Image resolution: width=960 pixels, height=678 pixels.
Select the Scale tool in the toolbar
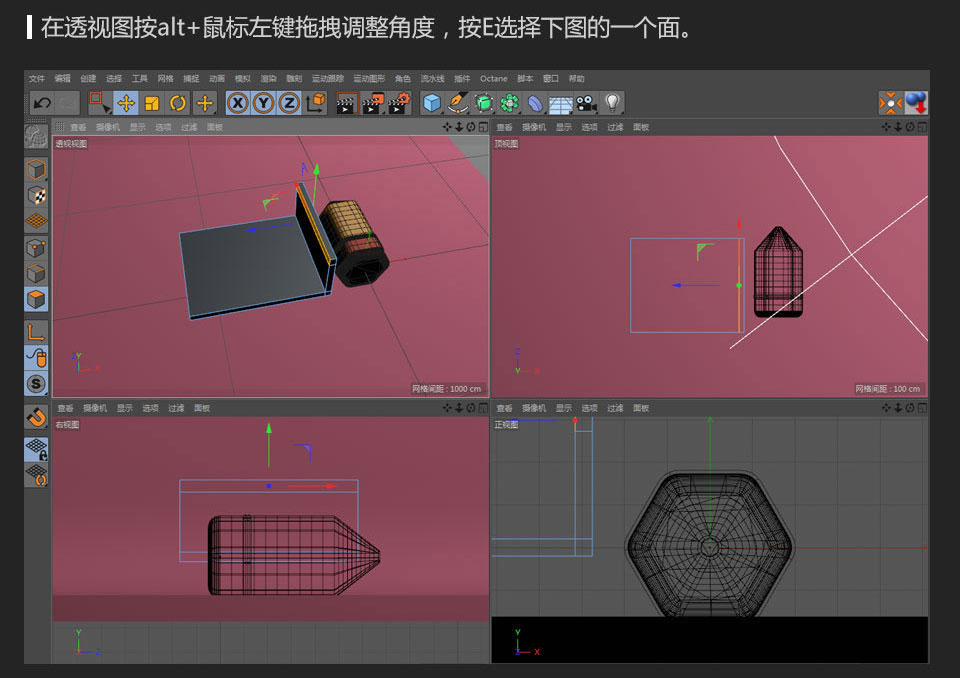(x=150, y=103)
